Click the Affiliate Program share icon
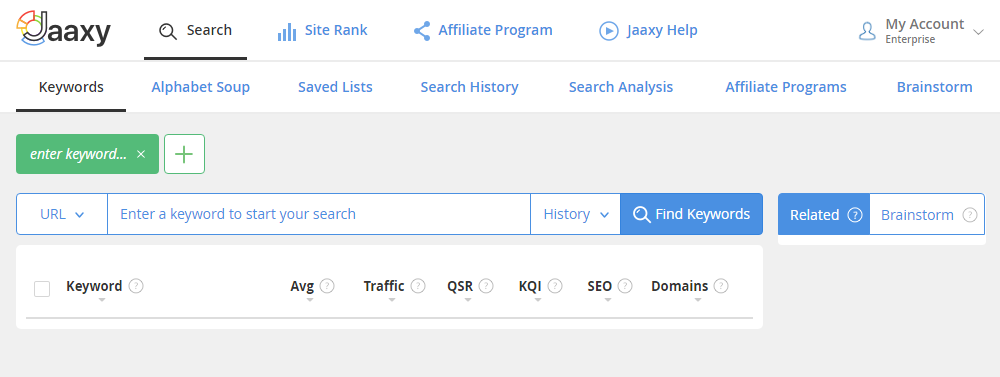 click(422, 31)
